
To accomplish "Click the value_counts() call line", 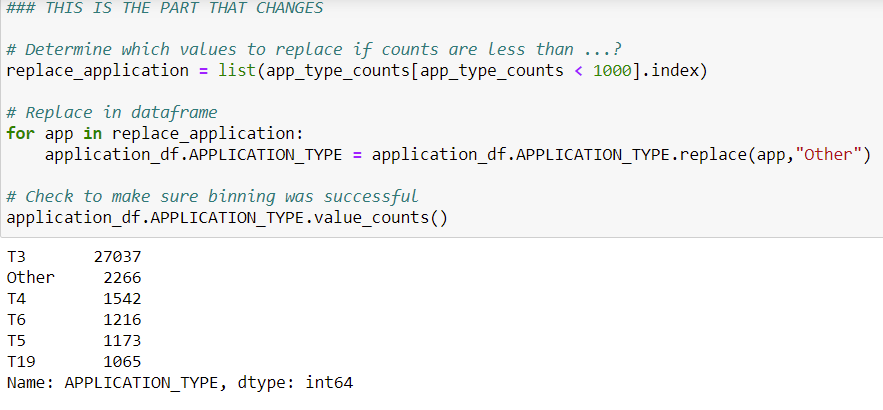I will (x=227, y=218).
